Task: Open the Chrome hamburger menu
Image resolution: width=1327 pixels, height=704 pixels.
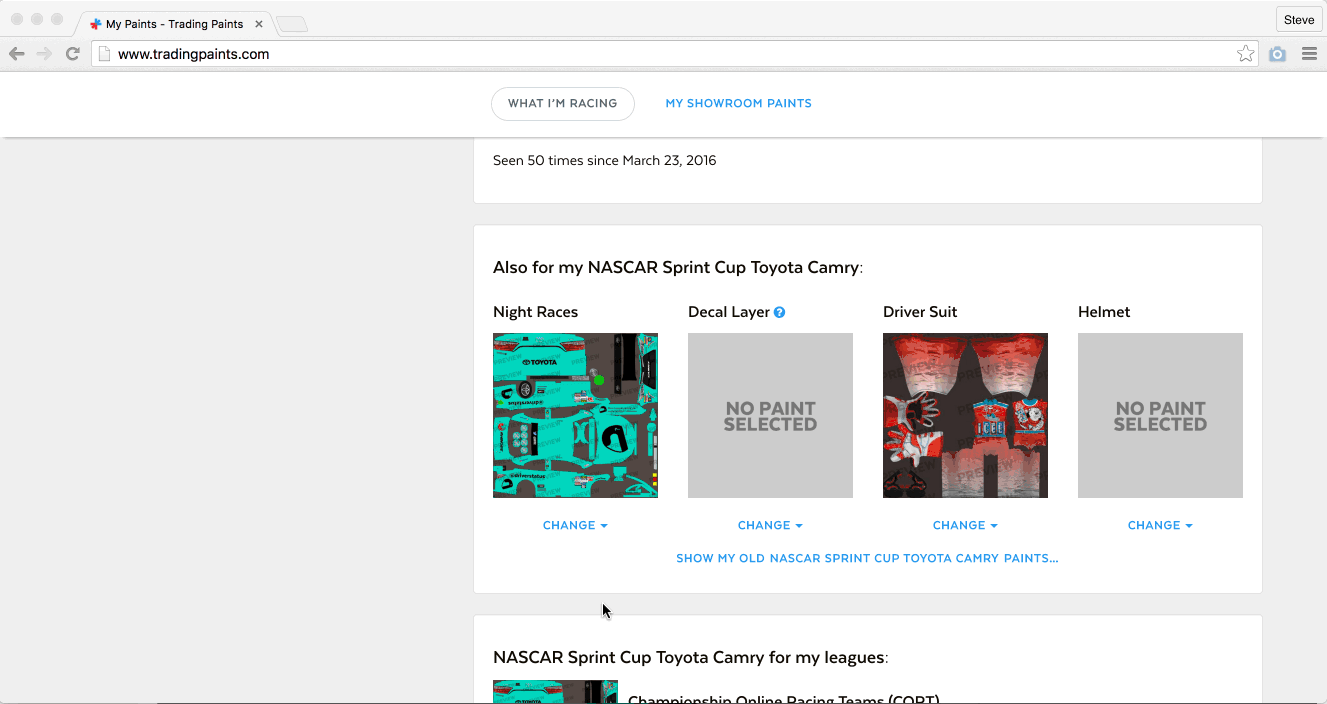Action: (1309, 54)
